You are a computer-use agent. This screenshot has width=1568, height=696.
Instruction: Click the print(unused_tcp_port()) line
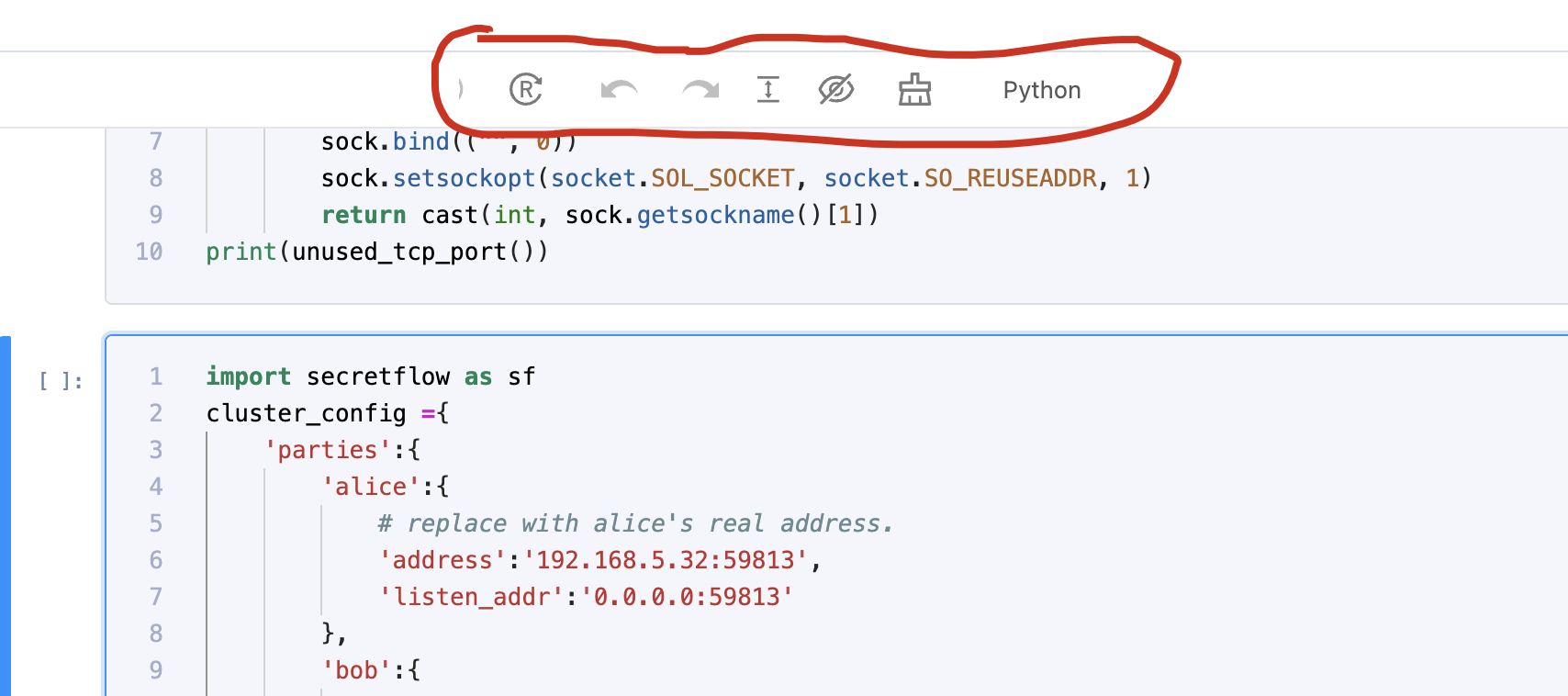(376, 252)
